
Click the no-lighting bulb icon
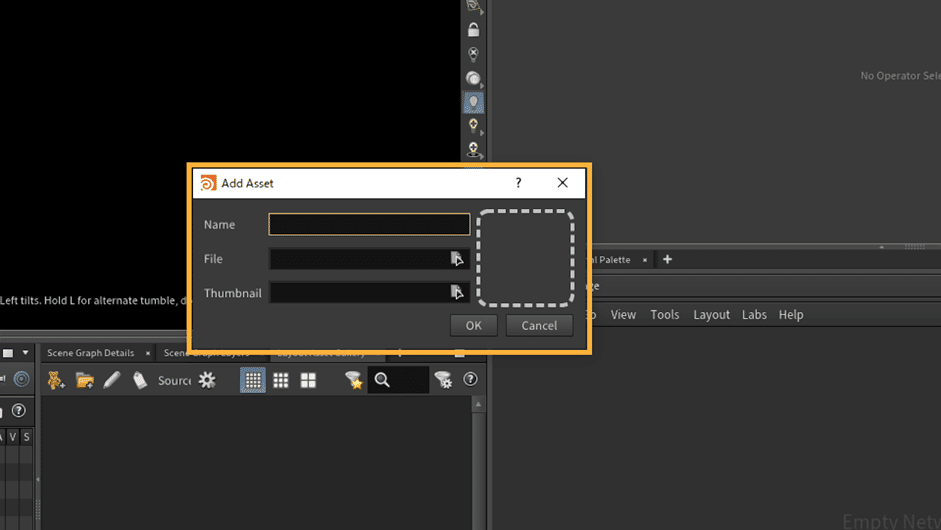(x=474, y=54)
